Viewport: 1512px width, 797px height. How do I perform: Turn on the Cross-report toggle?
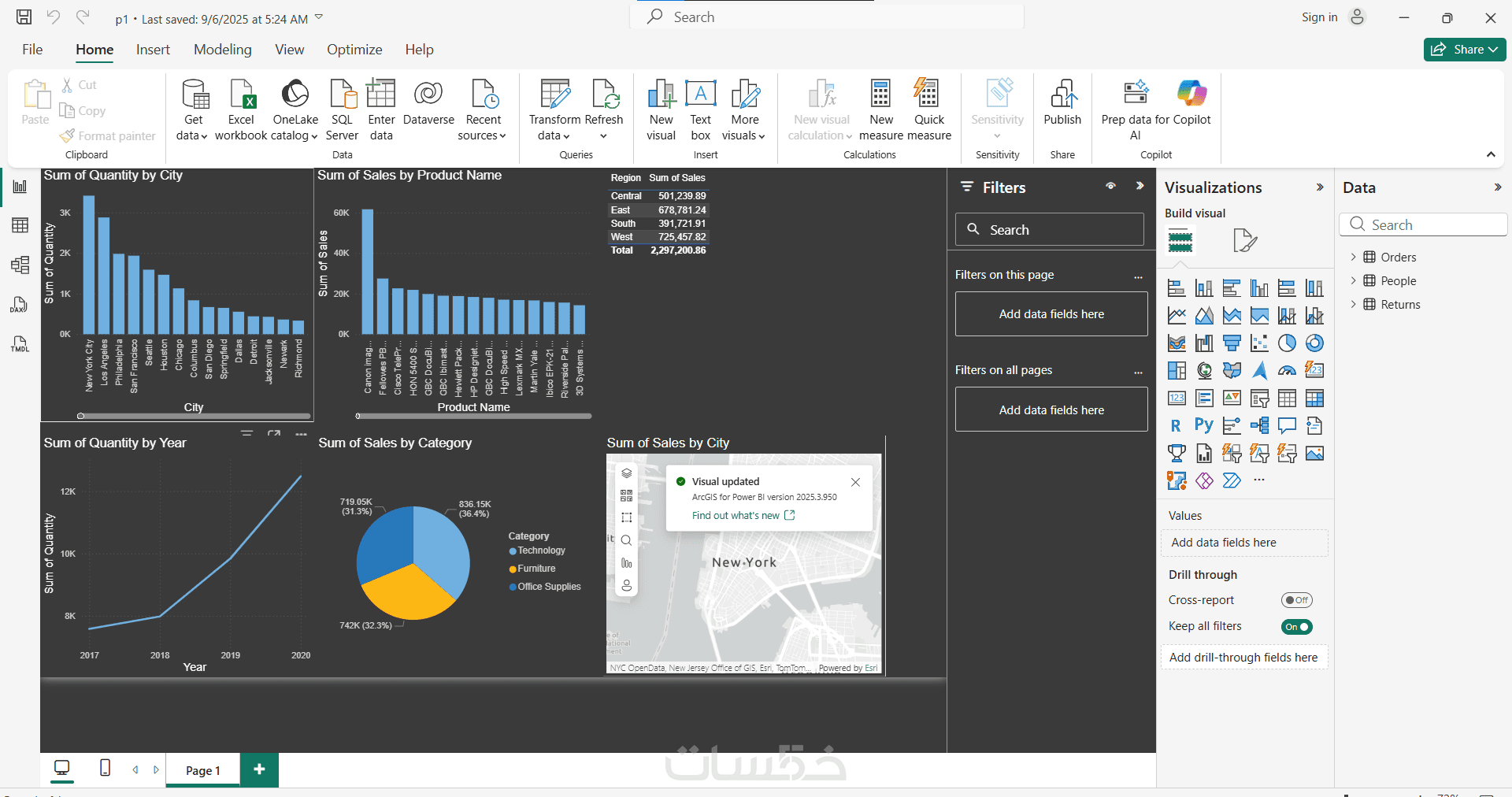[x=1297, y=600]
